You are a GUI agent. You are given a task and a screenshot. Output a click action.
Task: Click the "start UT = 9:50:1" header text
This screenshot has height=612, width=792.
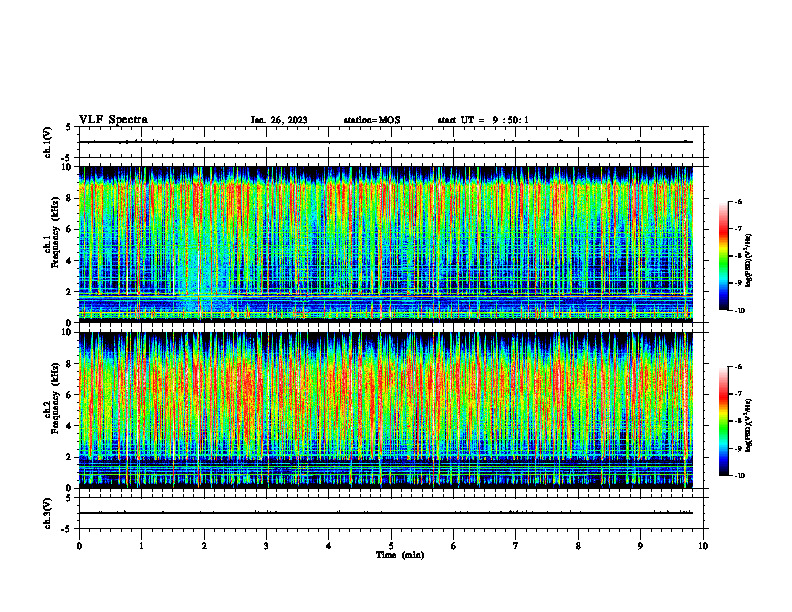483,120
